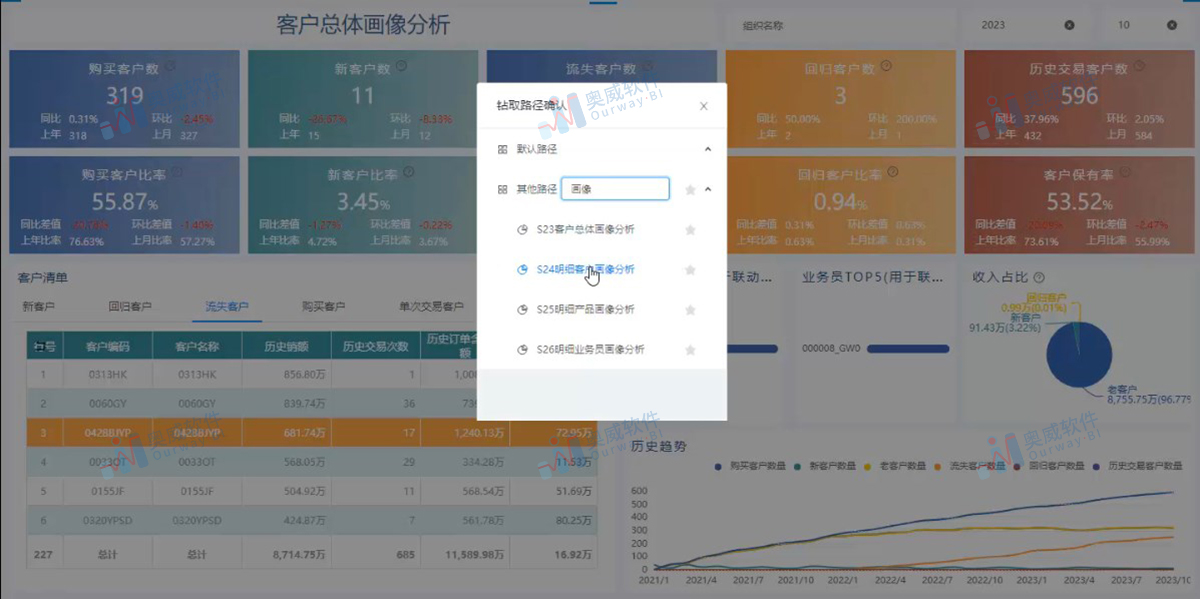This screenshot has height=599, width=1200.
Task: Click the 856.80万 sales value cell
Action: click(286, 374)
